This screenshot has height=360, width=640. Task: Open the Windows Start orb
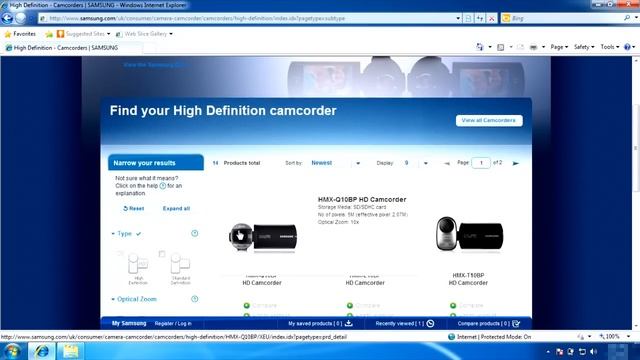coord(12,351)
